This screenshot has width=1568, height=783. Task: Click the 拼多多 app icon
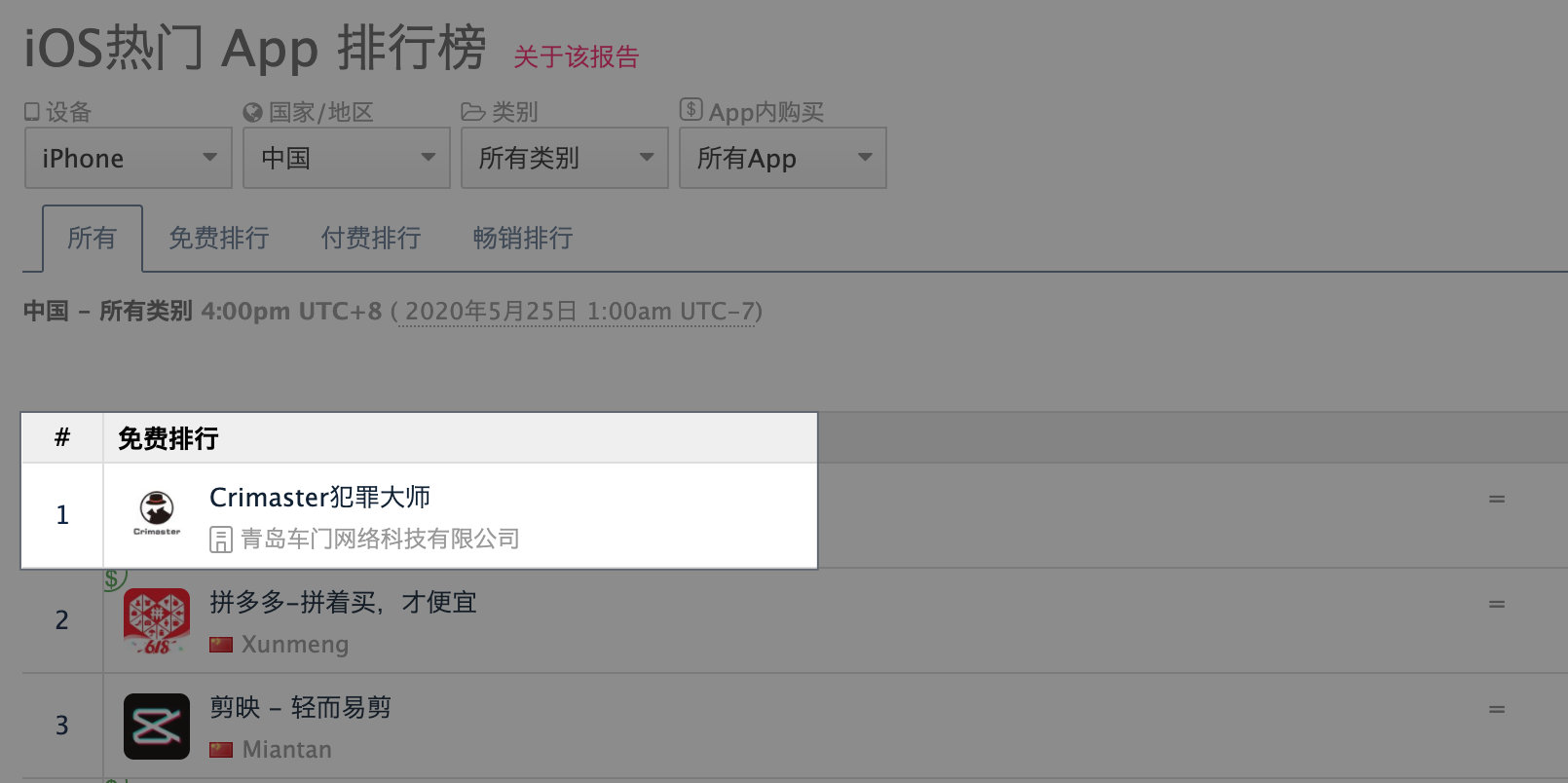coord(157,621)
